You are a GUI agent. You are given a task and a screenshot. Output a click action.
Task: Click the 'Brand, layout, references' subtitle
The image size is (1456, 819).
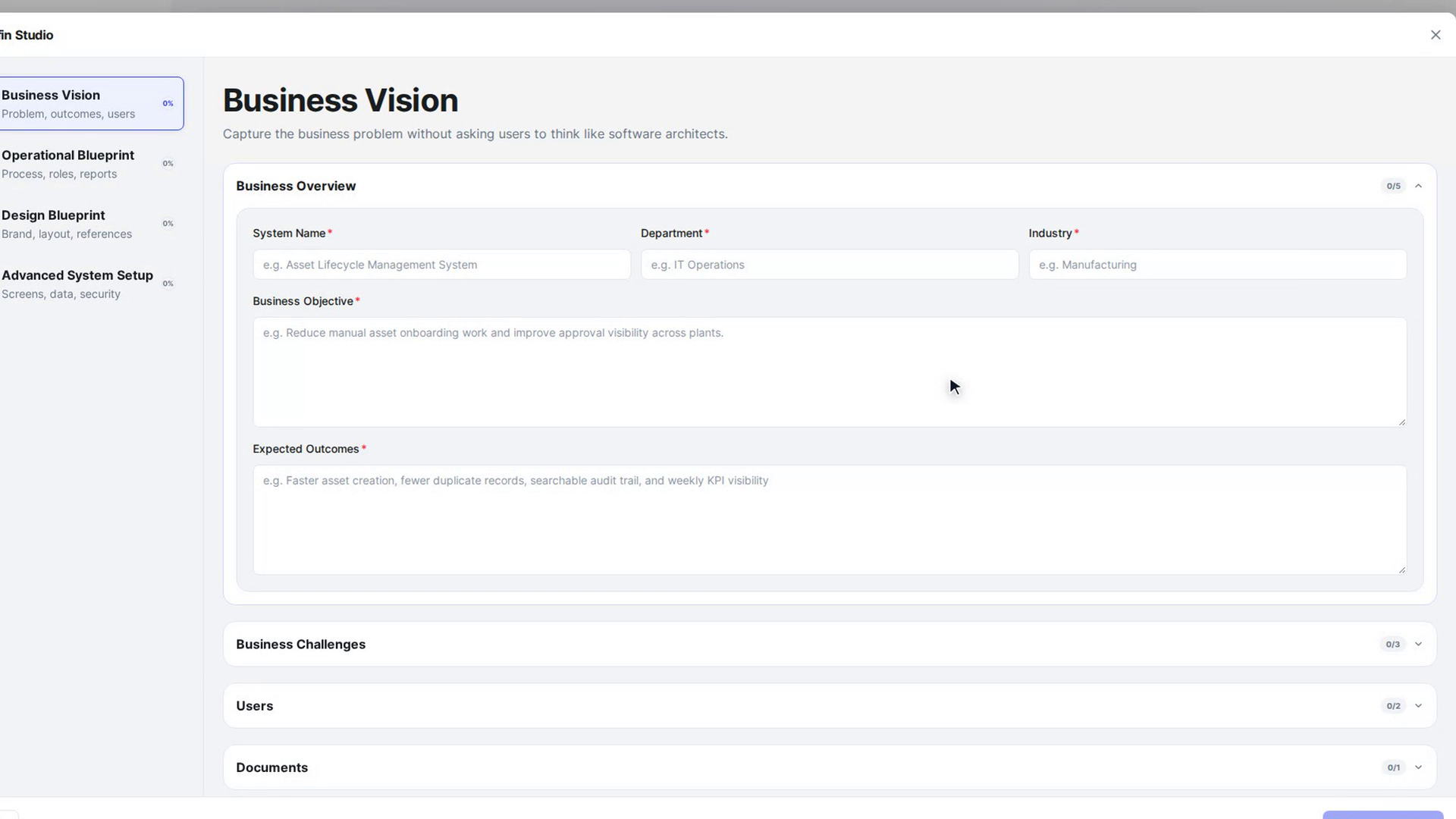pos(67,234)
